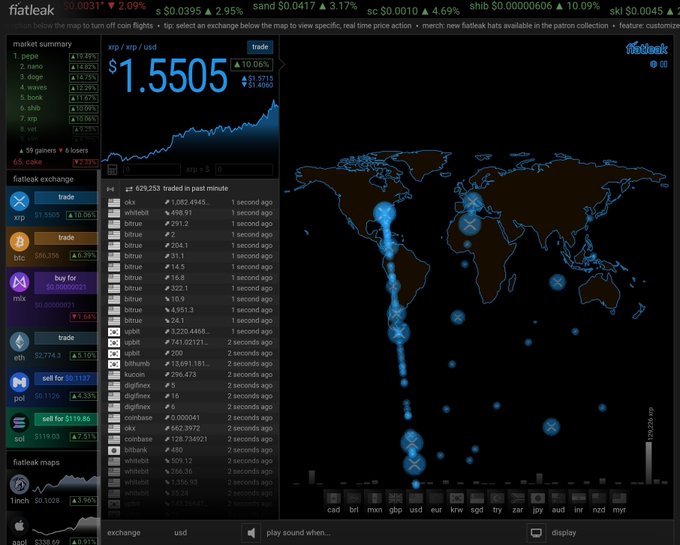Select the xrp coin icon
This screenshot has height=545, width=680.
click(x=20, y=201)
